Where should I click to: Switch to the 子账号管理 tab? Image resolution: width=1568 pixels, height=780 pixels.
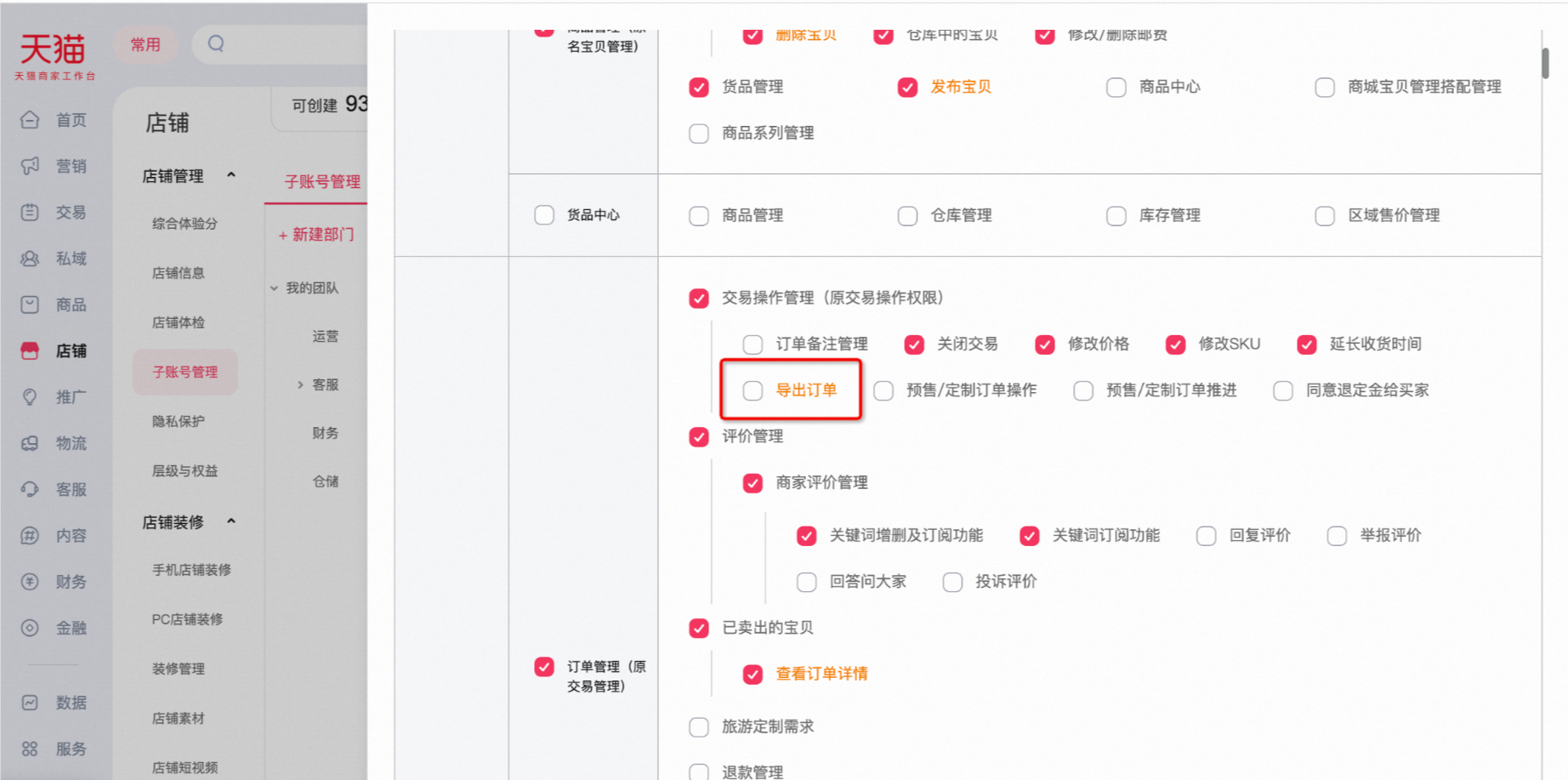click(x=322, y=181)
